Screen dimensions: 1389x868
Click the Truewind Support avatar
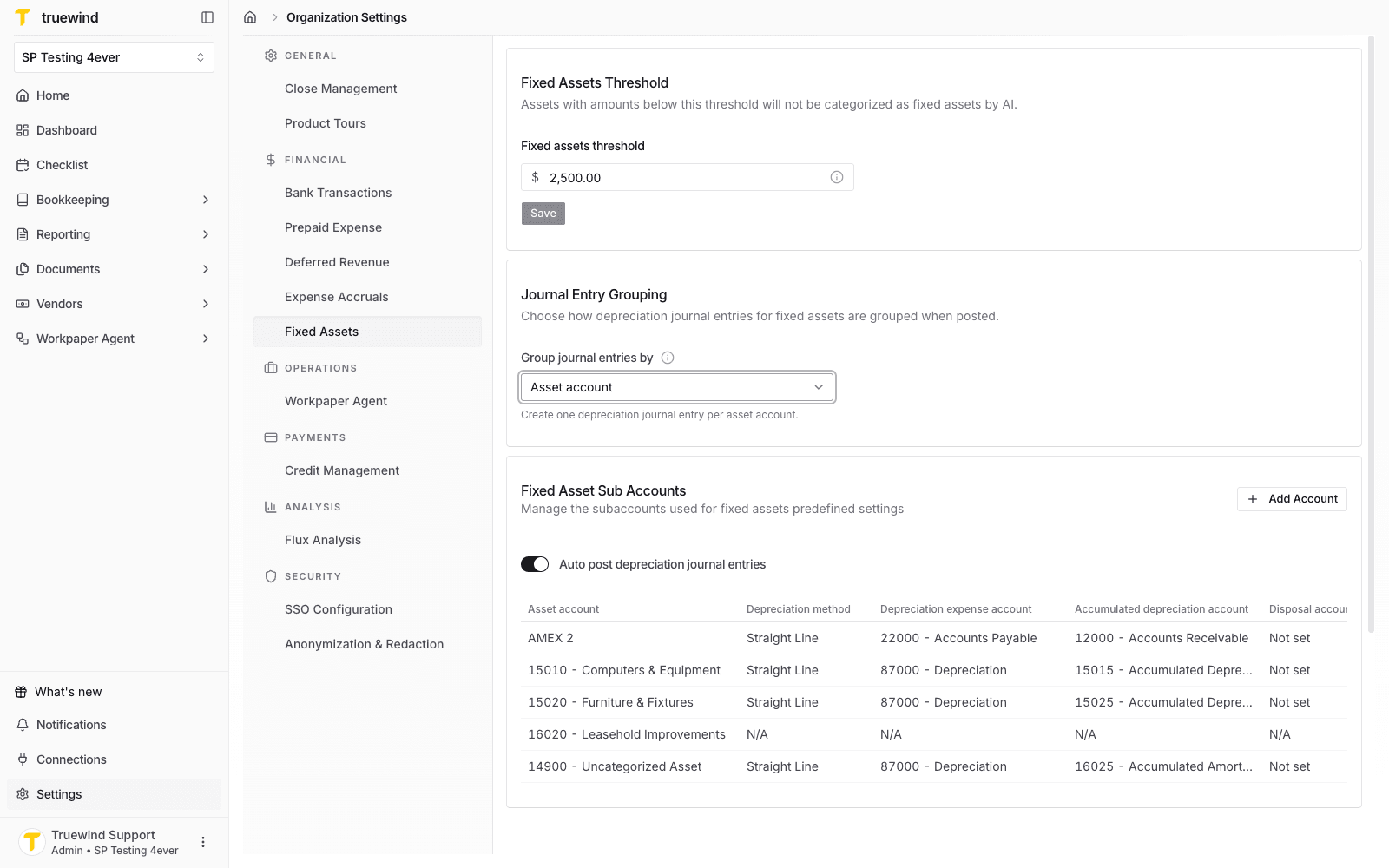click(32, 842)
